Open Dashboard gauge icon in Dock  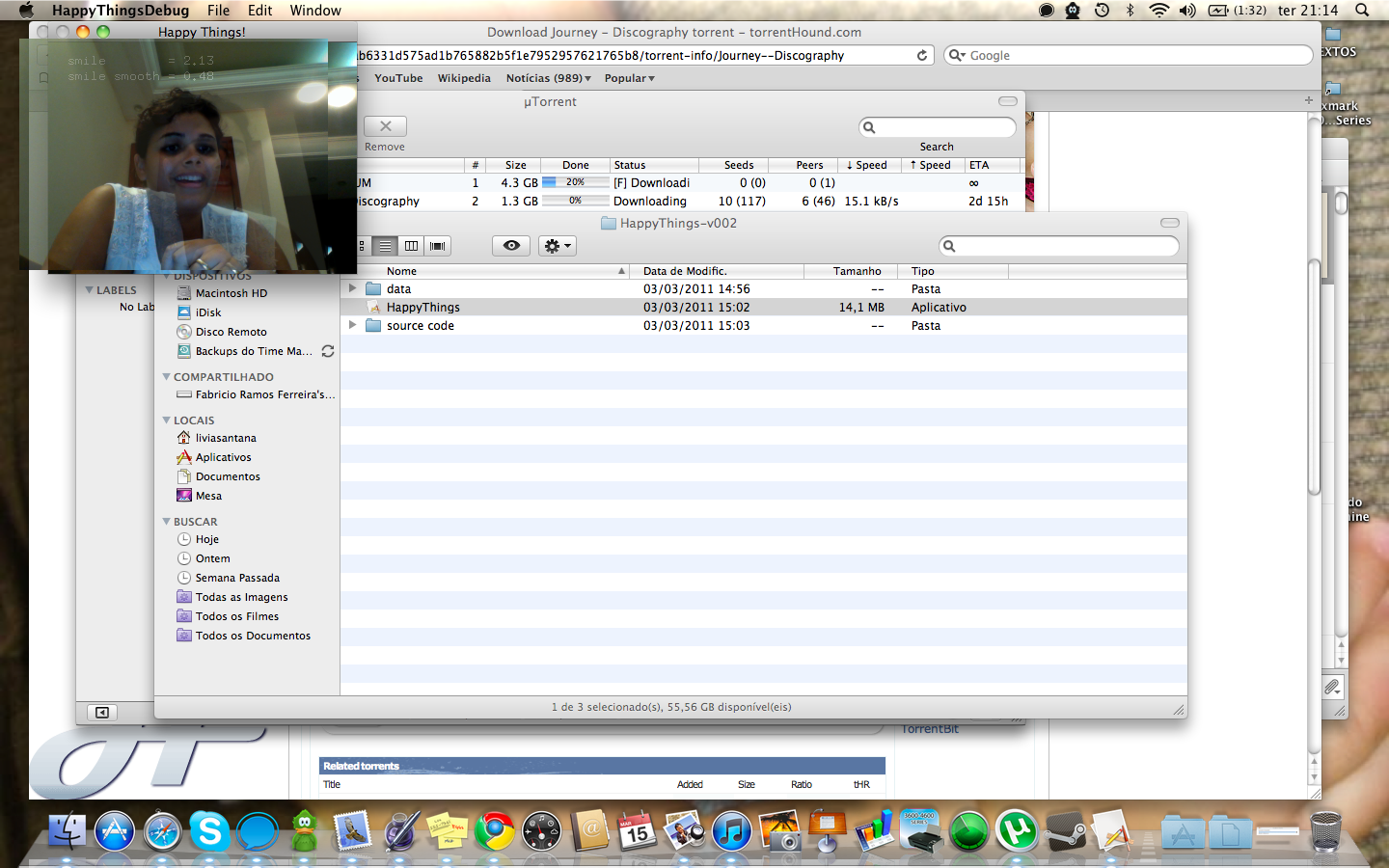pyautogui.click(x=541, y=830)
